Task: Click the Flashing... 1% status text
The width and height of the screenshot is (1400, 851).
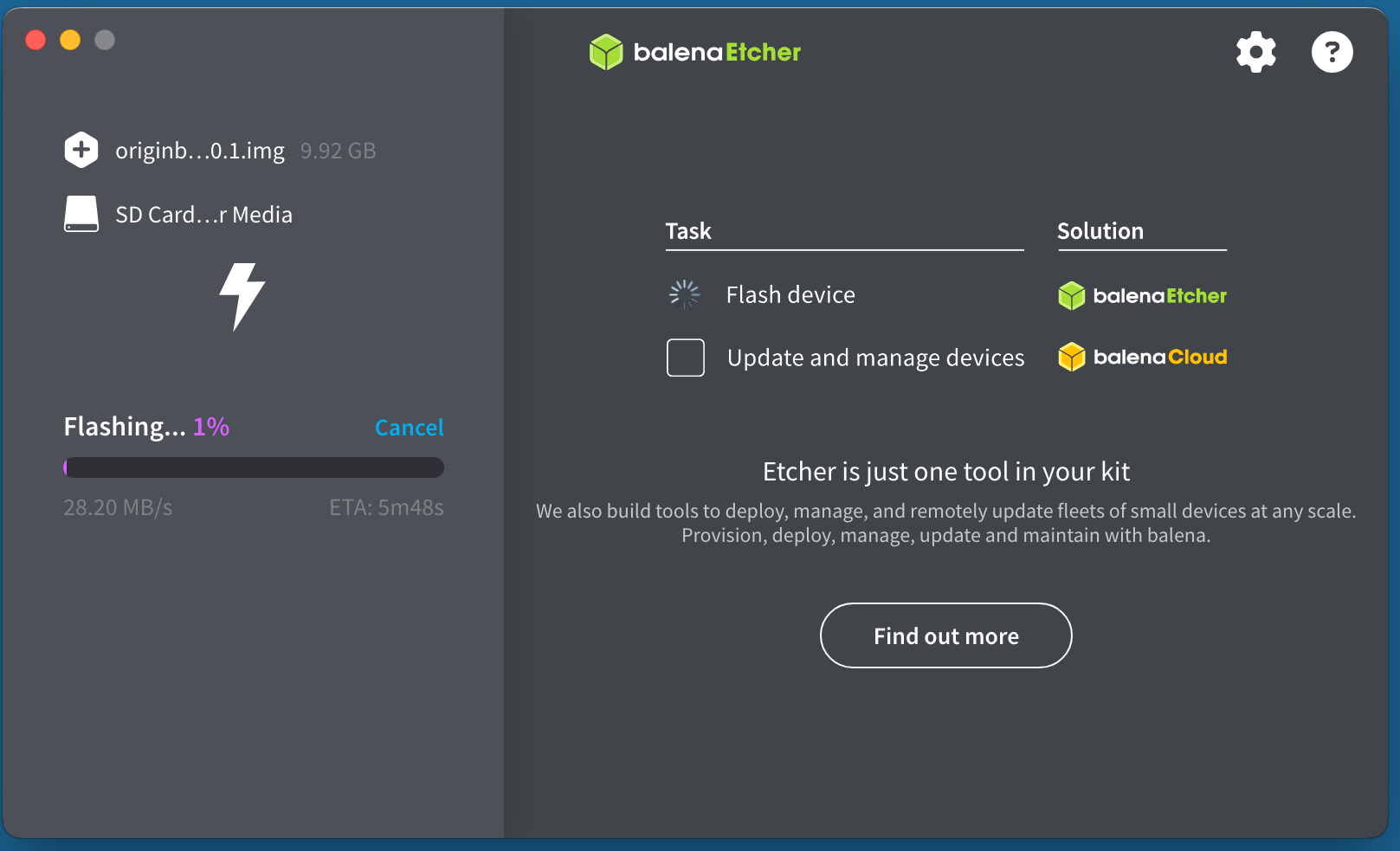Action: (x=146, y=427)
